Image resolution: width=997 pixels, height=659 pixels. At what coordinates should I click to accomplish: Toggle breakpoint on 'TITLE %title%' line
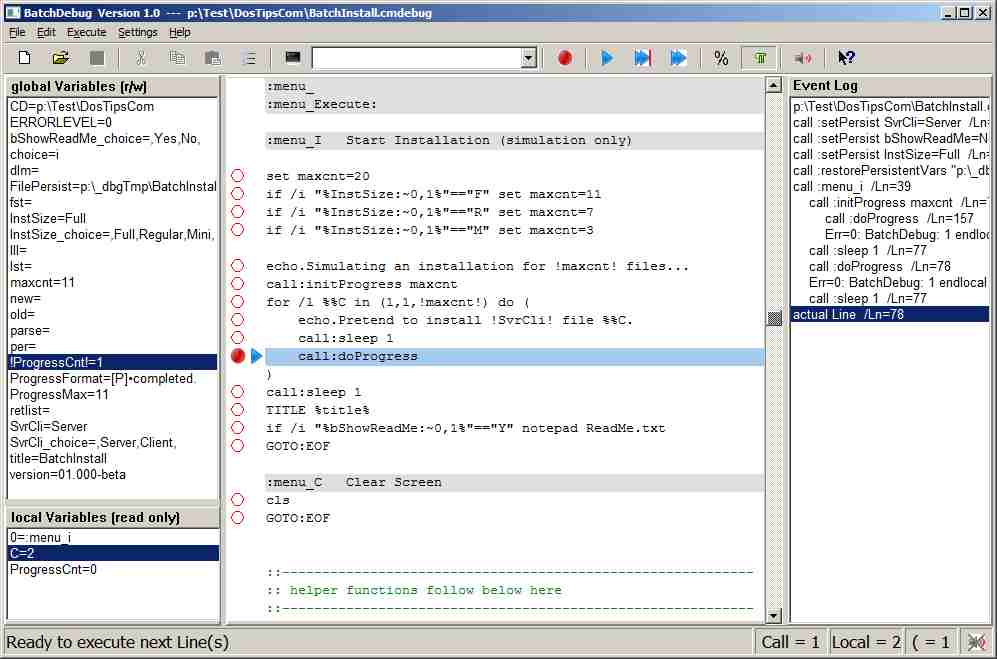tap(238, 409)
